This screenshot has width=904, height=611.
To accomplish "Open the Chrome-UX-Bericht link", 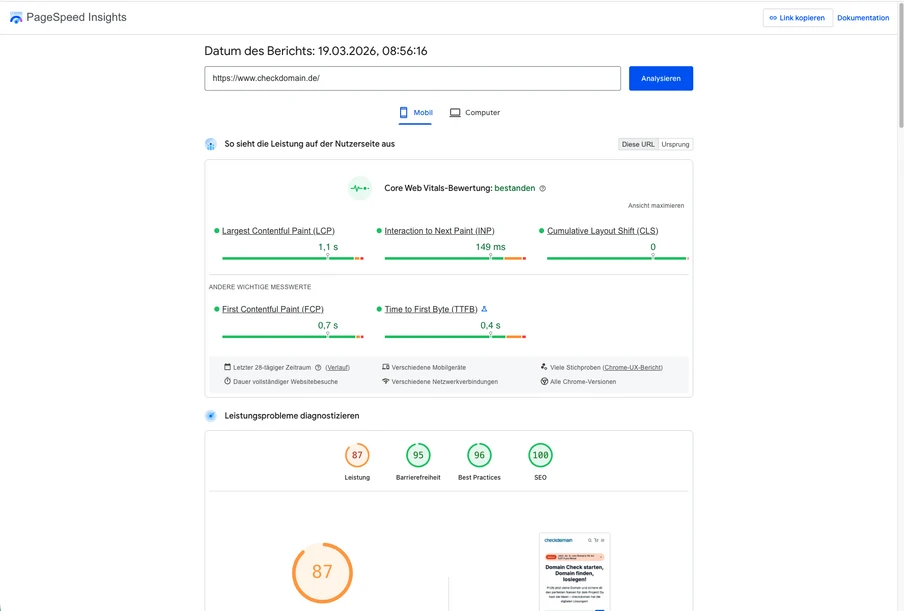I will [631, 367].
